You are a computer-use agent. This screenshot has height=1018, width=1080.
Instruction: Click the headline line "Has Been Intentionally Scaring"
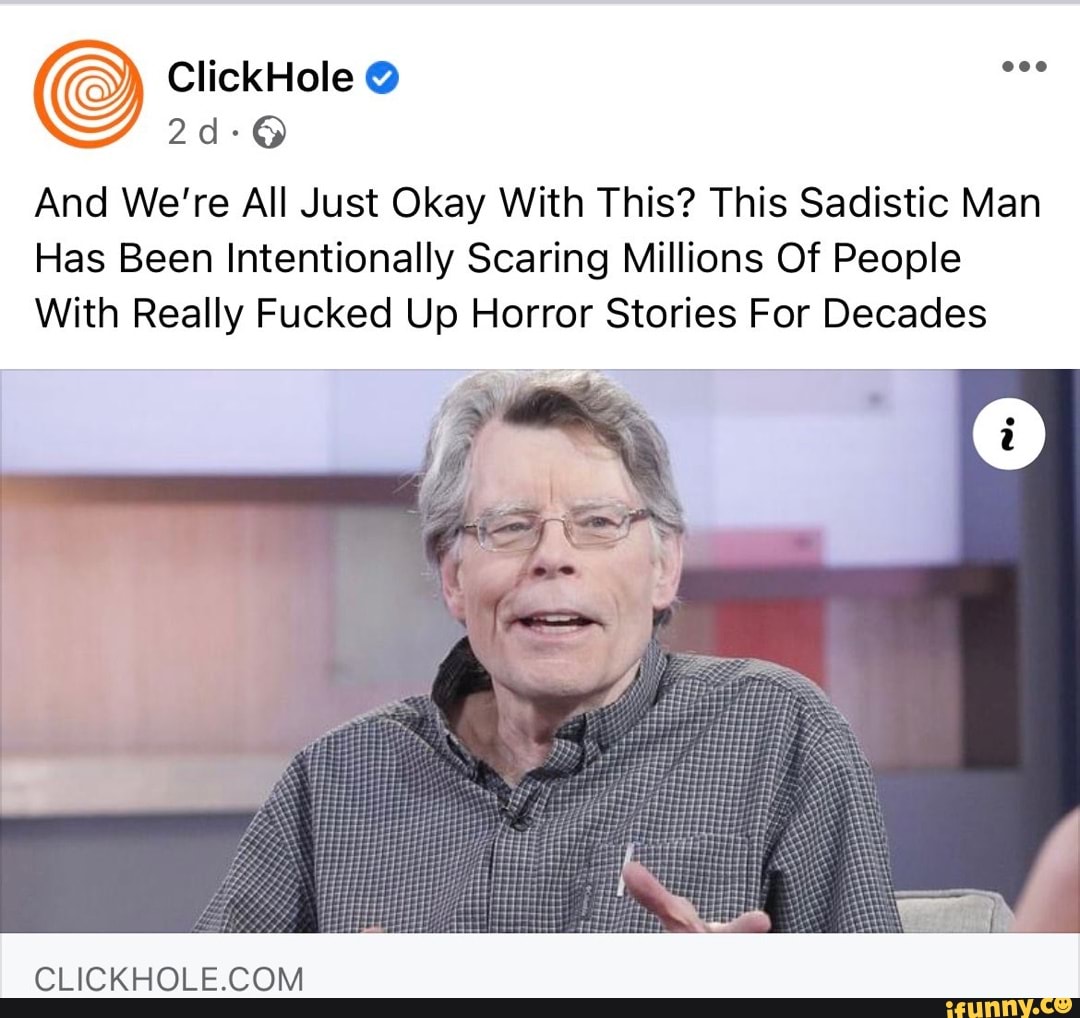[x=497, y=259]
